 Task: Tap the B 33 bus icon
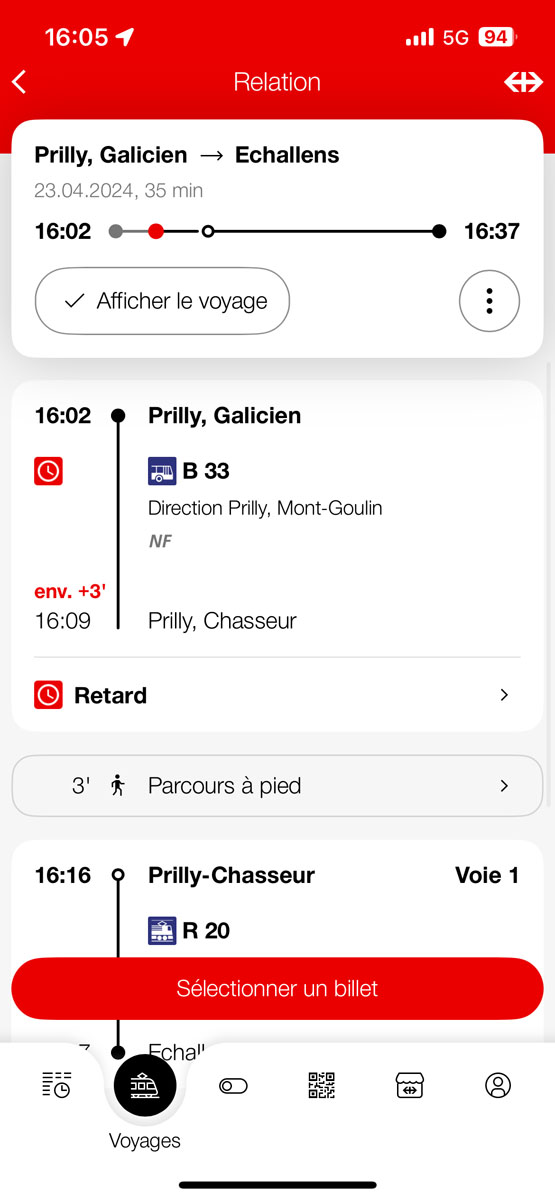click(x=162, y=470)
